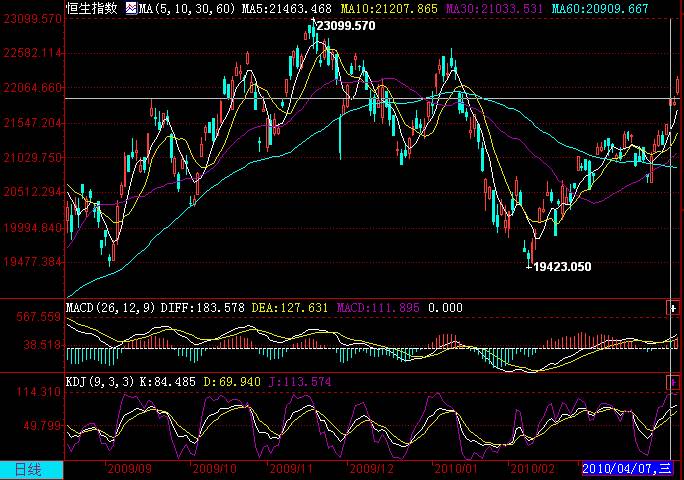The height and width of the screenshot is (480, 684).
Task: Click the 19423.050 low price annotation
Action: tap(562, 267)
